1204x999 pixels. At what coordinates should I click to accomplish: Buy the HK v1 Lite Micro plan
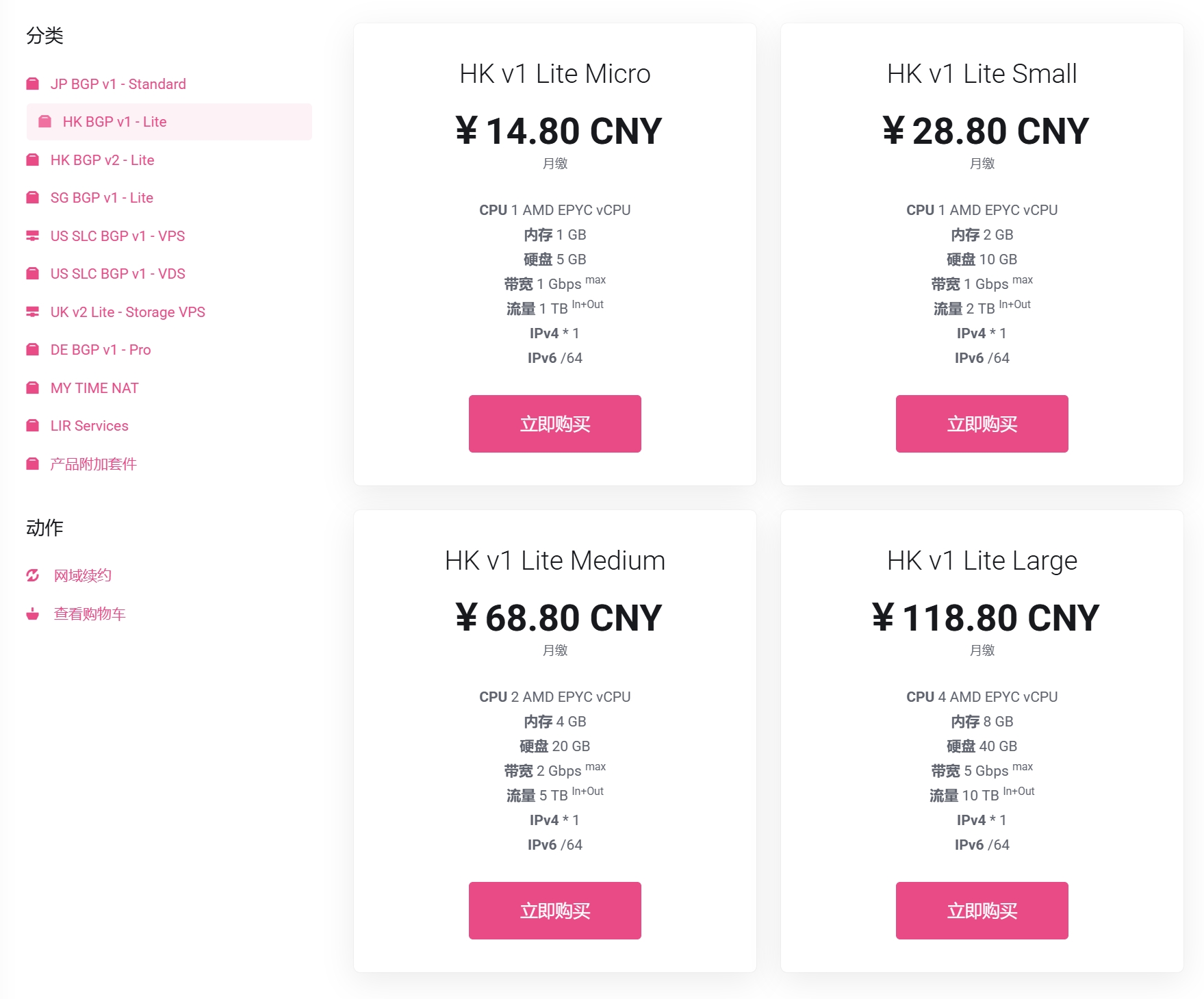[x=554, y=424]
